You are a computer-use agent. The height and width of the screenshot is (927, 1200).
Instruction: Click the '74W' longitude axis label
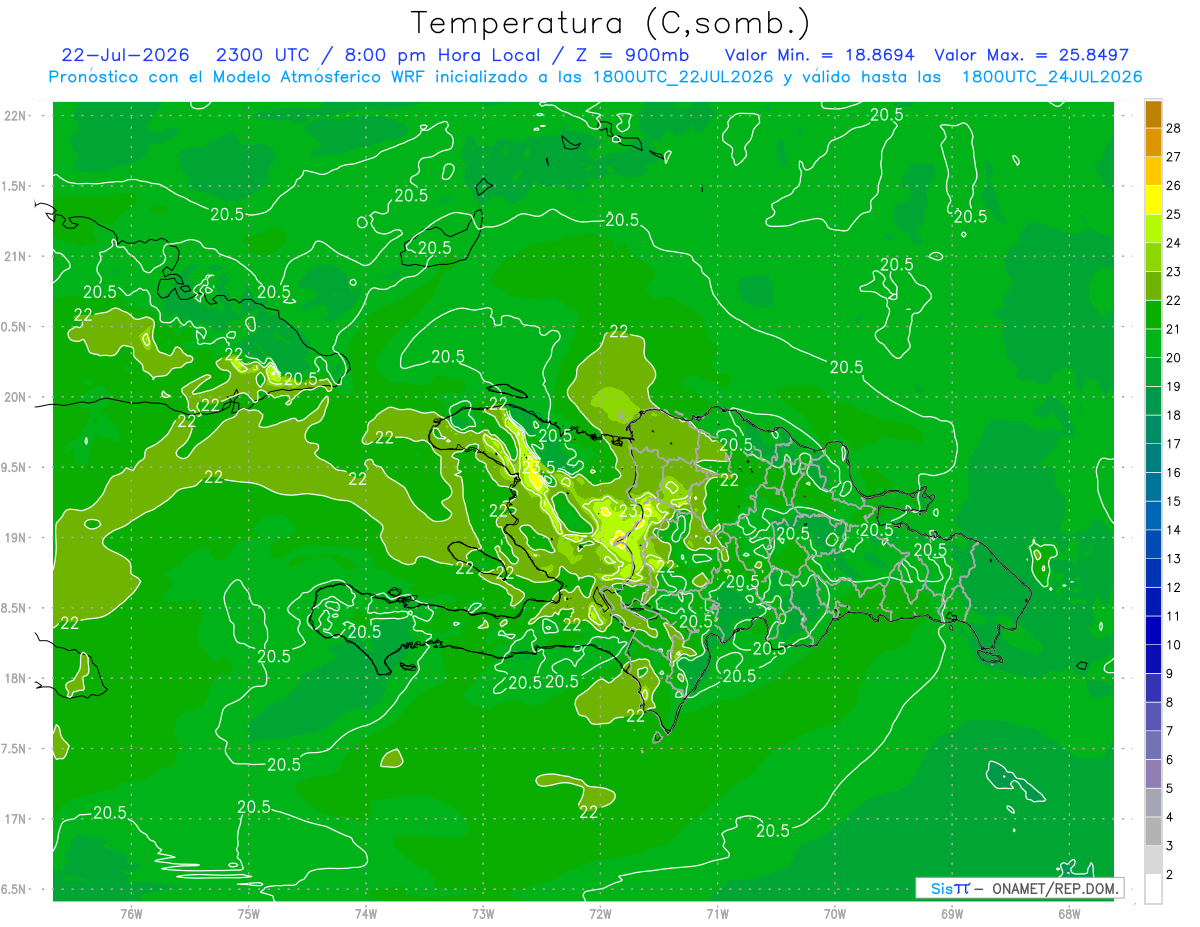(366, 913)
